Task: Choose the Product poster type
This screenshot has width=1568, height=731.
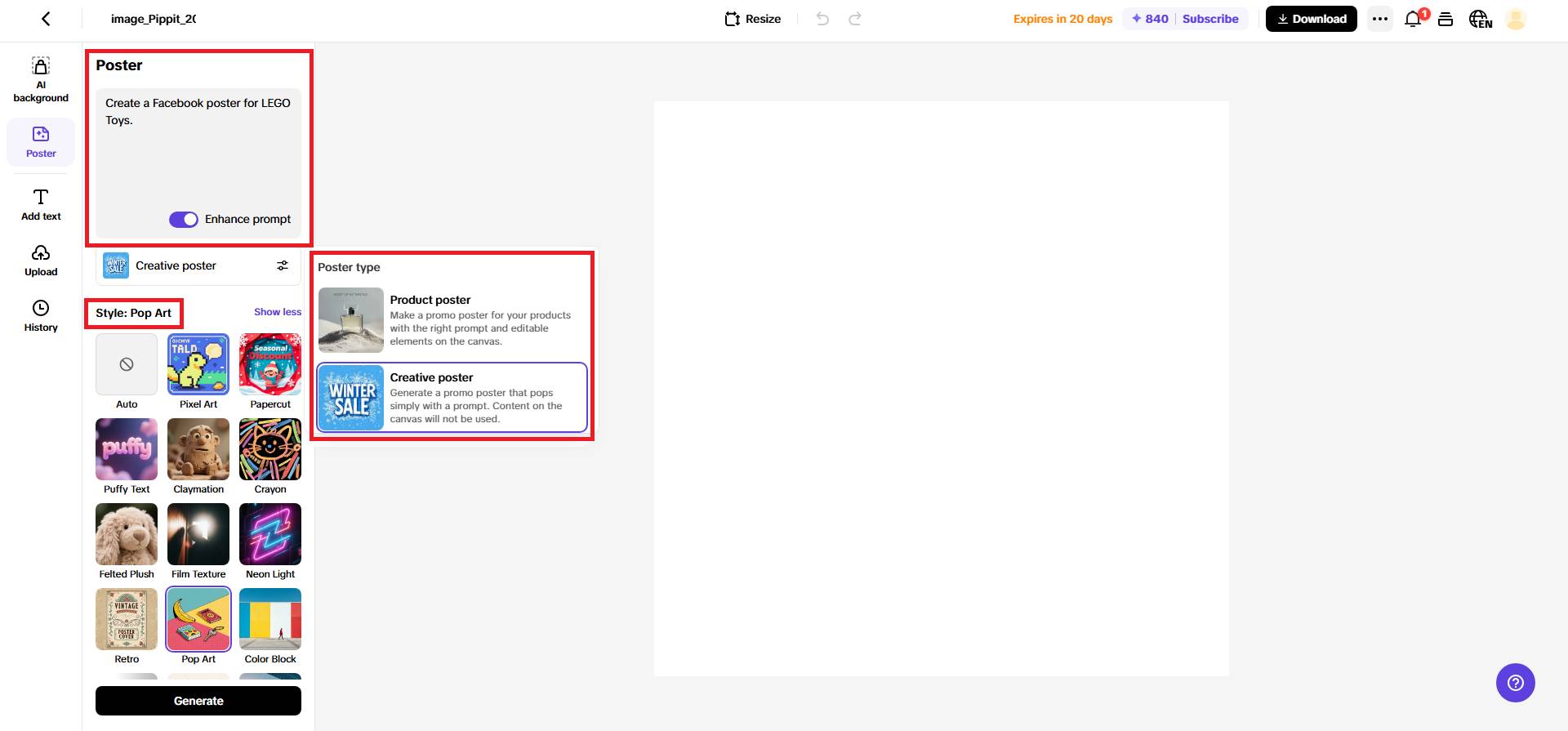Action: tap(452, 320)
